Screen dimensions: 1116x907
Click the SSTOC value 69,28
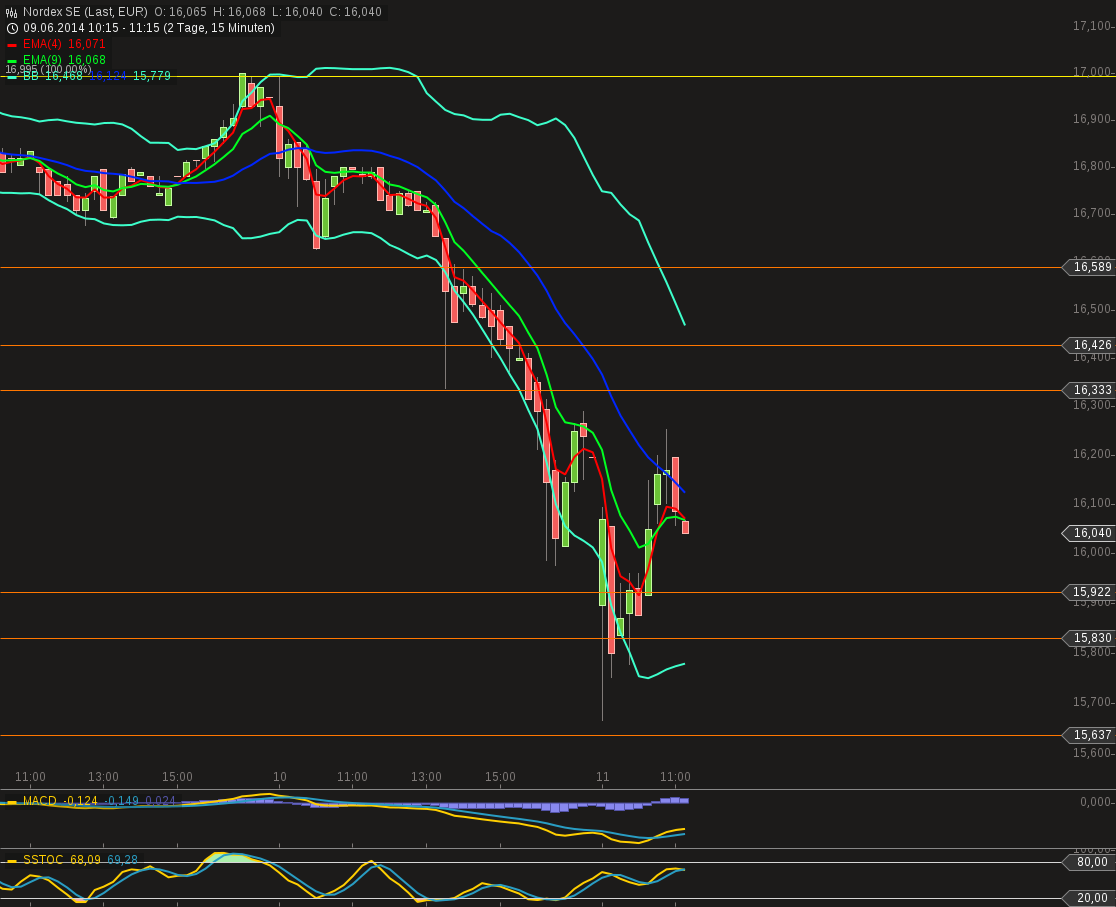[x=122, y=860]
